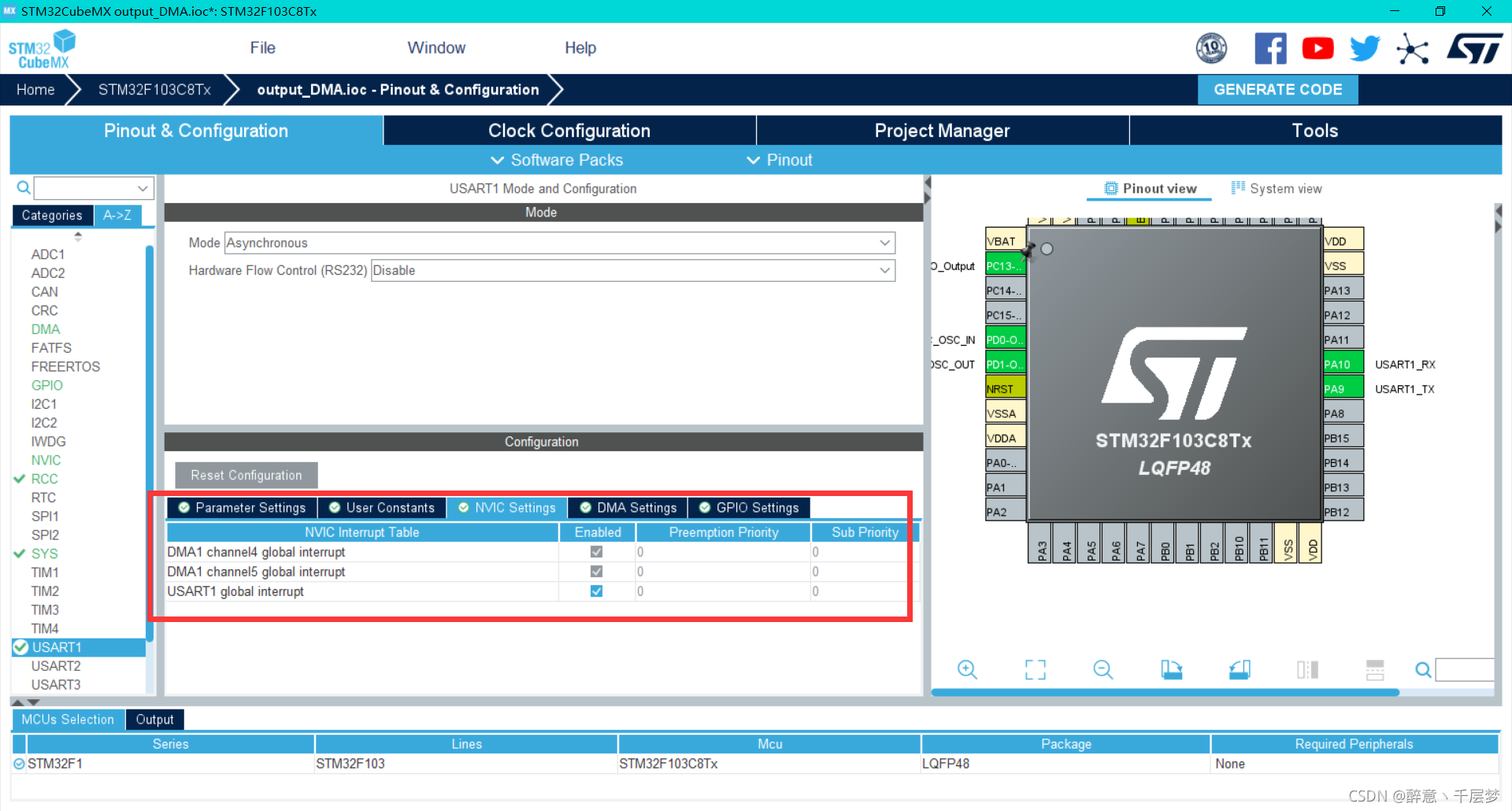Click the PB12 pin on chip
Image resolution: width=1512 pixels, height=811 pixels.
pos(1343,512)
